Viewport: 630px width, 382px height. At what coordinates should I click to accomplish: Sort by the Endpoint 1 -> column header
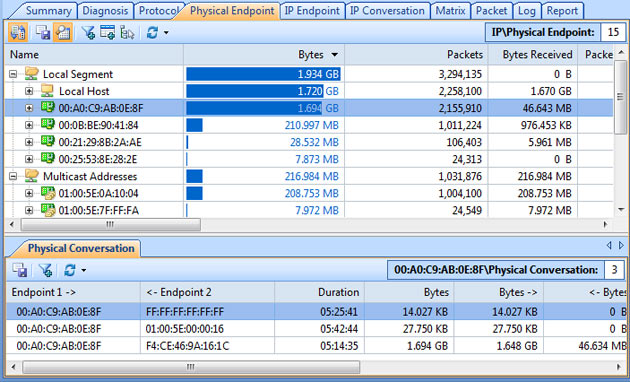pyautogui.click(x=73, y=292)
